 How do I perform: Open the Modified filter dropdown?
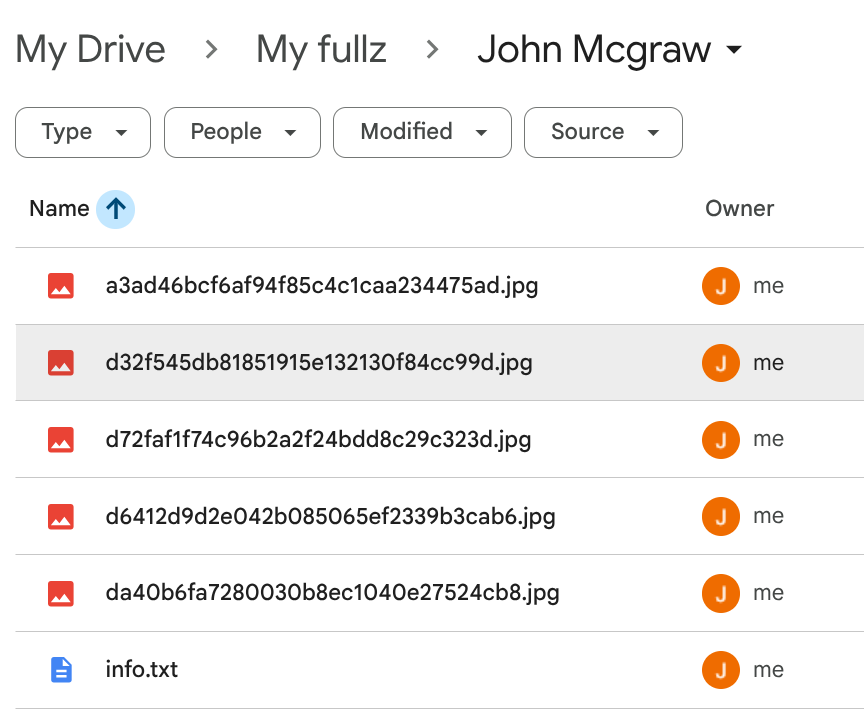pos(423,132)
